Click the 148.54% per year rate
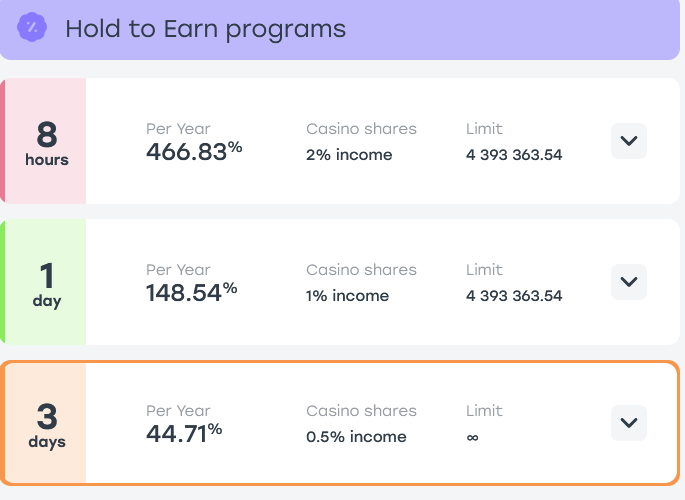The height and width of the screenshot is (500, 685). click(x=191, y=292)
